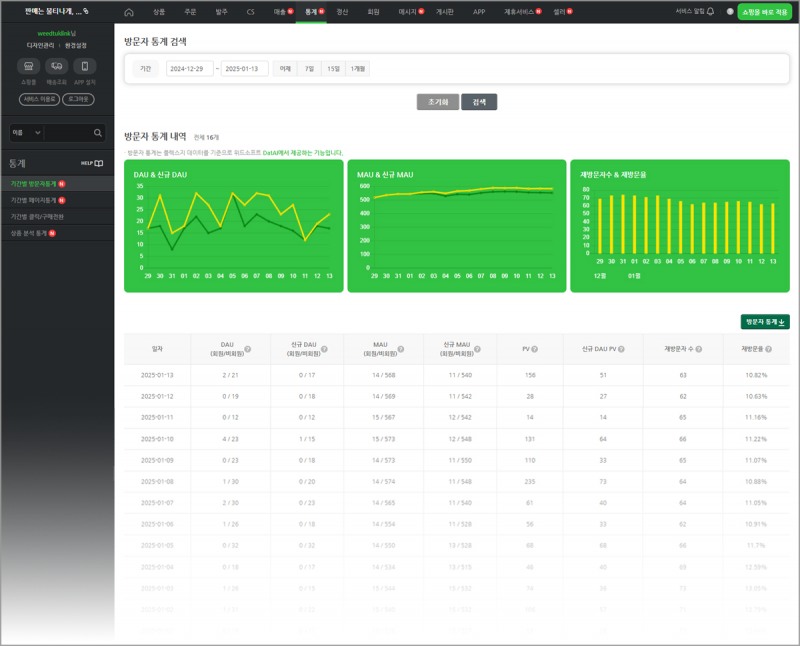The height and width of the screenshot is (646, 800).
Task: Open the HELP book icon
Action: (98, 163)
